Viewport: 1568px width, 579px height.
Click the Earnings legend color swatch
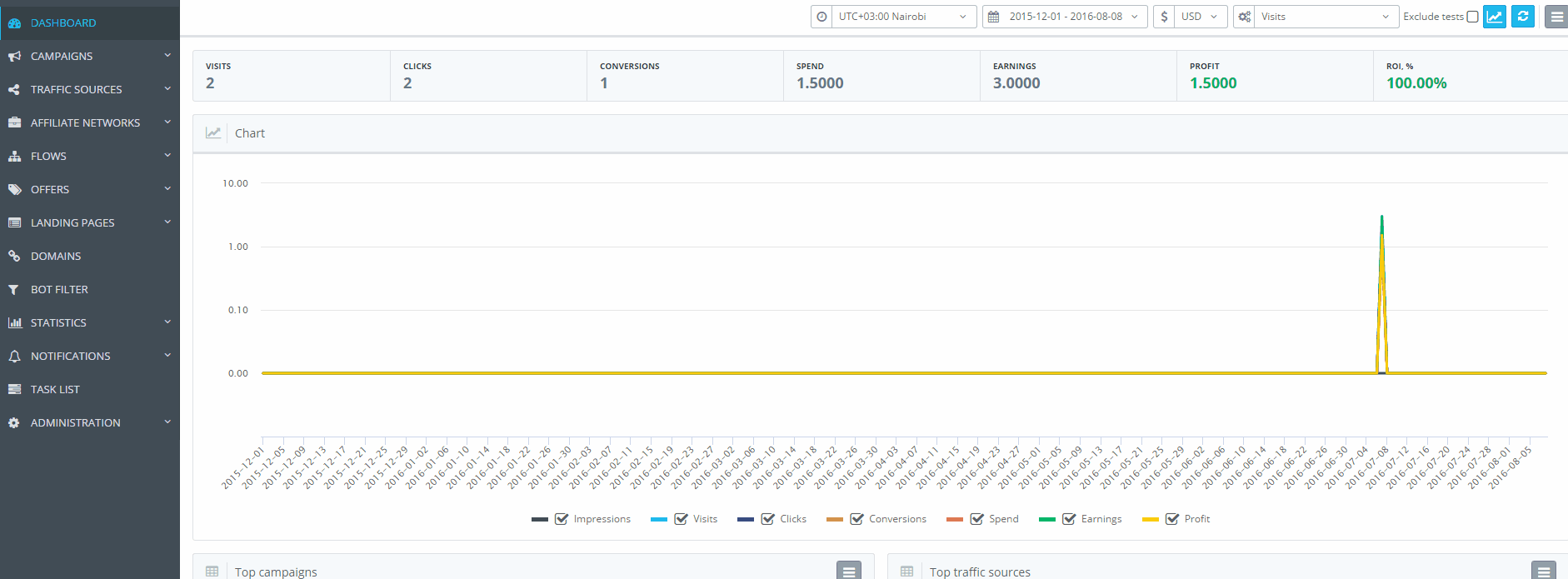click(1047, 520)
